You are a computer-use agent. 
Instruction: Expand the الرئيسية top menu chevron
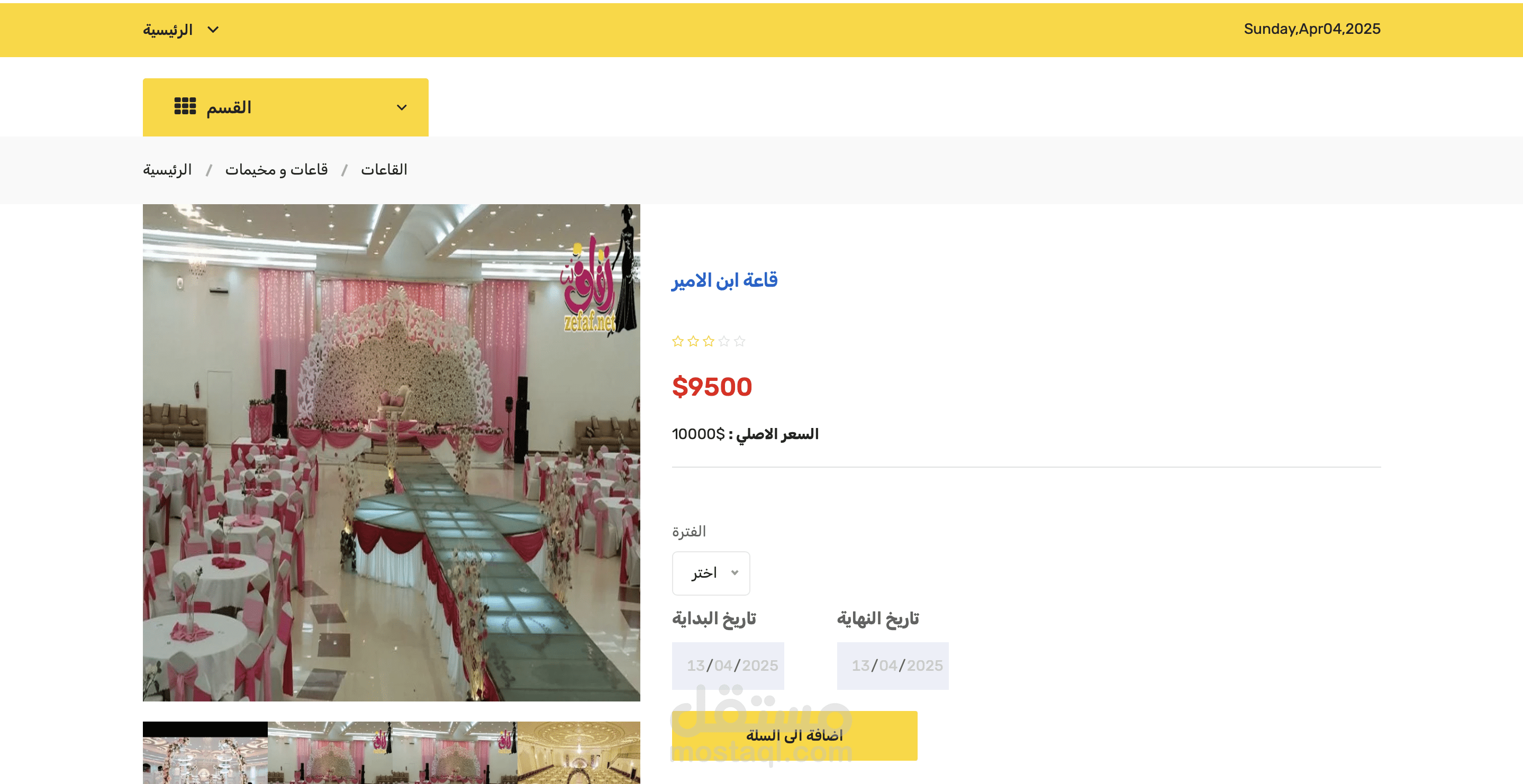213,30
